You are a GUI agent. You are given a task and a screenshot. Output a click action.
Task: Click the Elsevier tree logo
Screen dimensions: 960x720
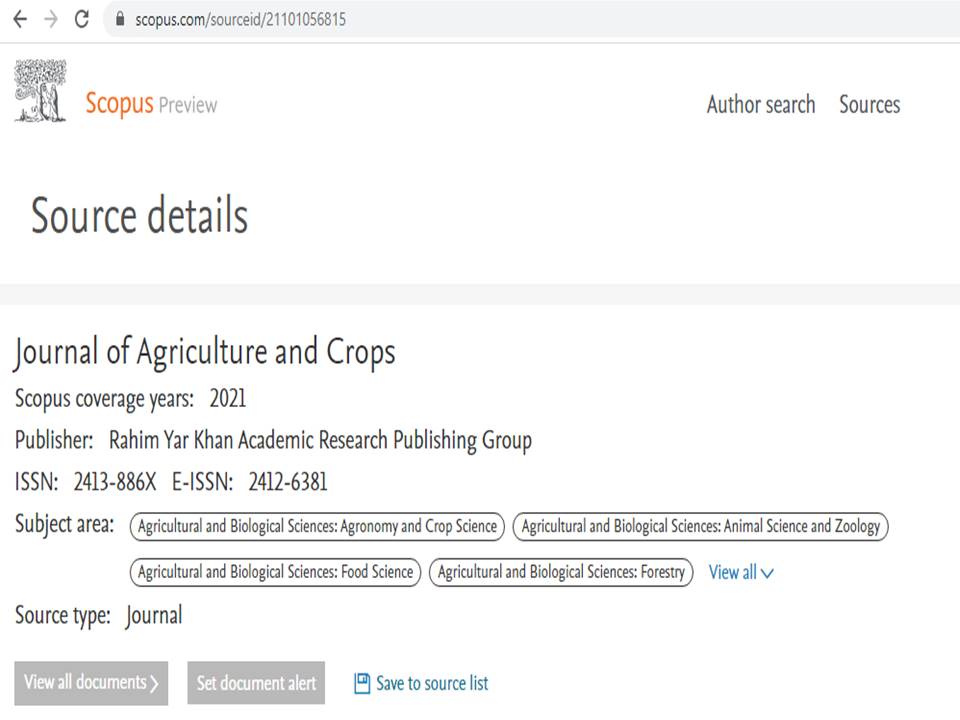(40, 91)
